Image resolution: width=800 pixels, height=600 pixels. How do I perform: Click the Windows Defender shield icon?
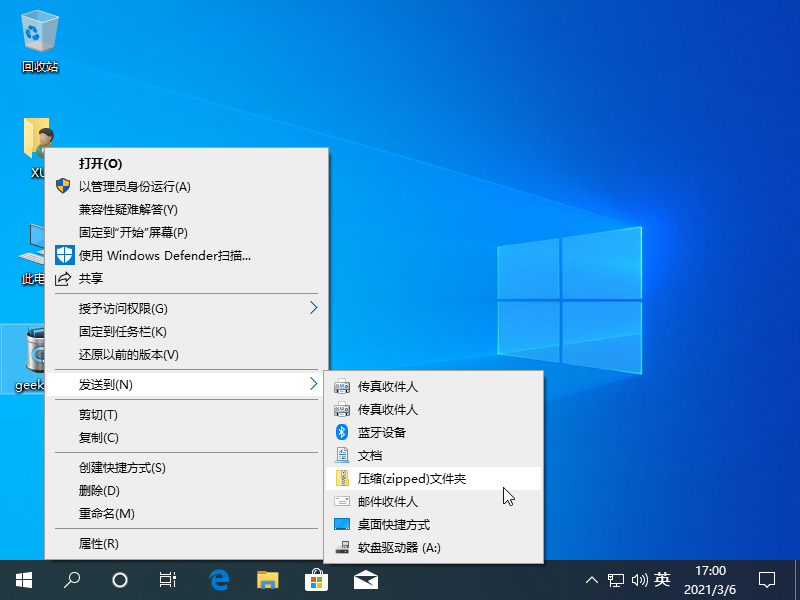tap(64, 255)
